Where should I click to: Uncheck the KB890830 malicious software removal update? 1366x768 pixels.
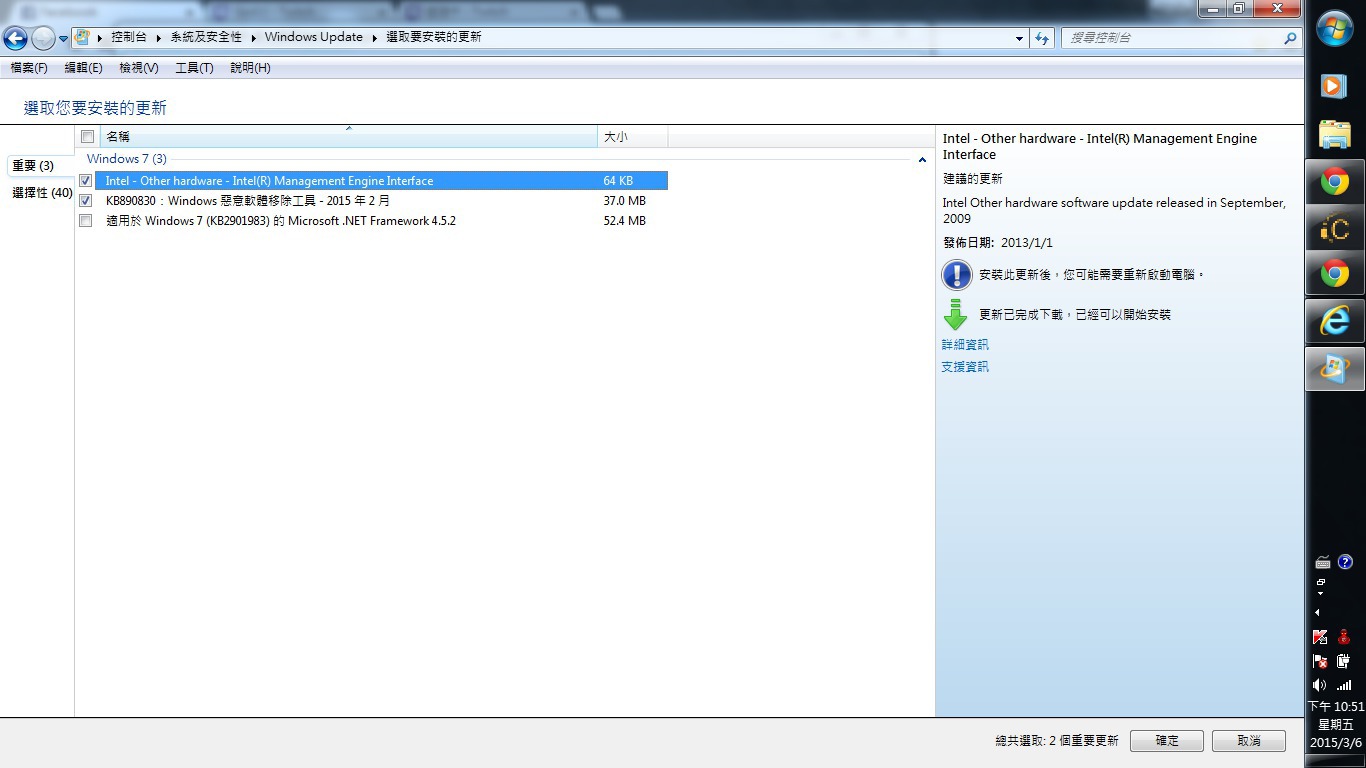[86, 201]
